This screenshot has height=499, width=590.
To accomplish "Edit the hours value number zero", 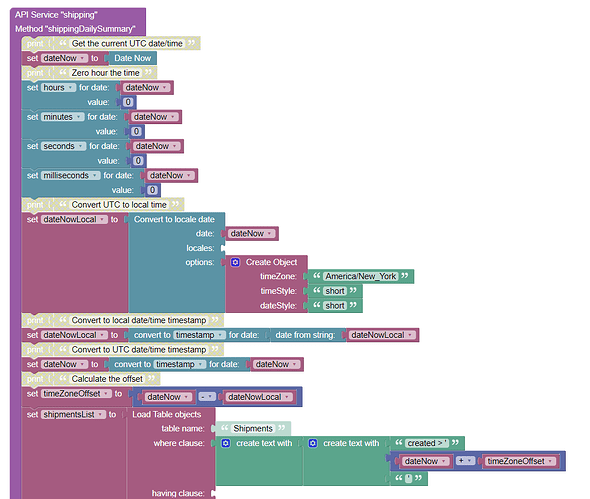I will pyautogui.click(x=128, y=102).
